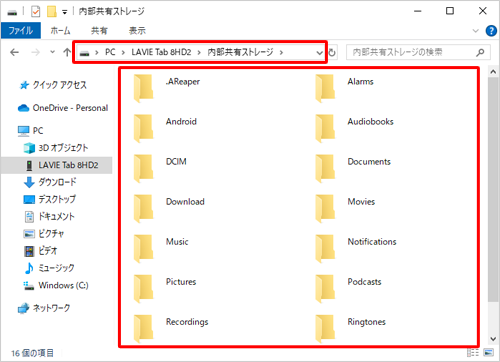Click the new folder icon in title bar
The width and height of the screenshot is (500, 362).
point(52,12)
